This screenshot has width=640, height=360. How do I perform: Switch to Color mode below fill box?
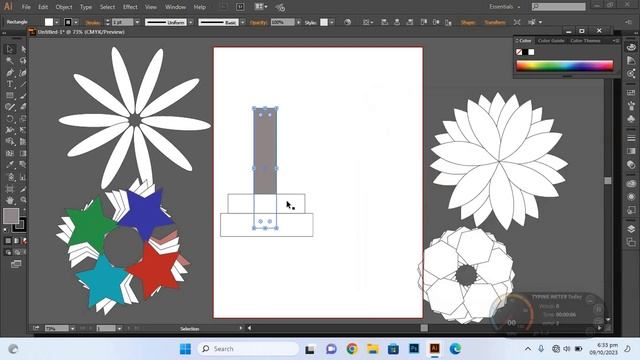tap(8, 241)
